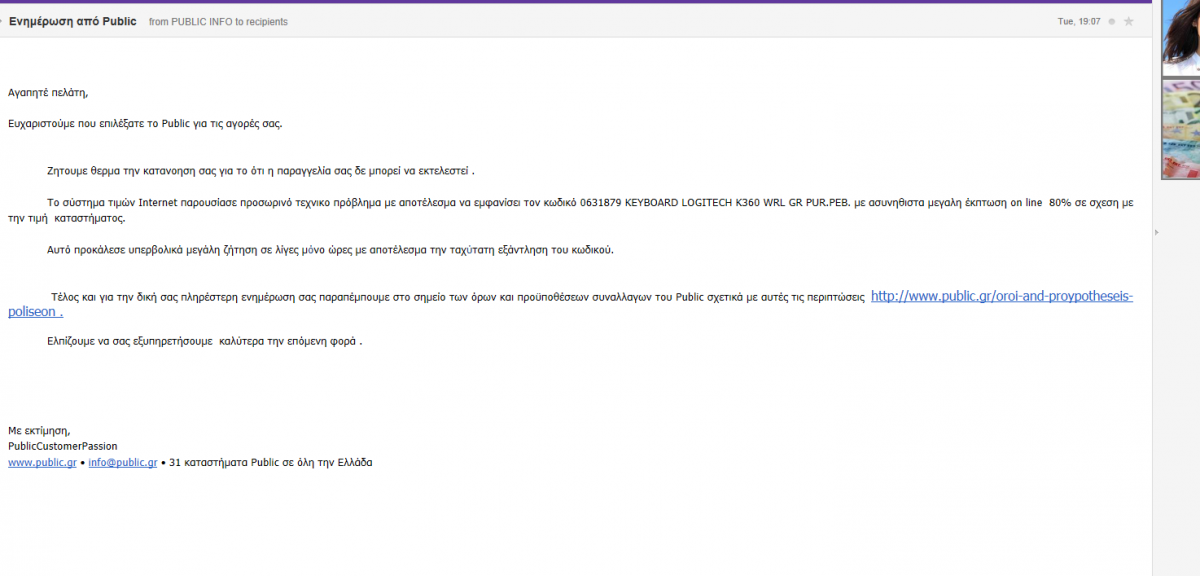This screenshot has width=1200, height=576.
Task: Click the poliseon continuation of the terms link
Action: click(x=36, y=312)
